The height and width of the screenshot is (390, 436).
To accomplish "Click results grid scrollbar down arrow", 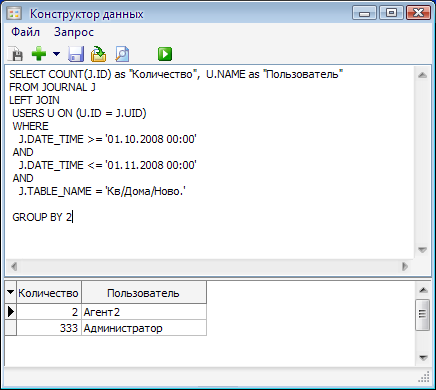I will coord(423,358).
